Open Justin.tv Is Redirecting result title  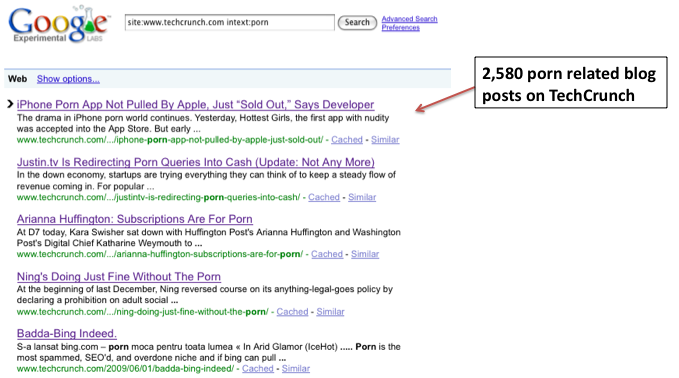coord(196,162)
